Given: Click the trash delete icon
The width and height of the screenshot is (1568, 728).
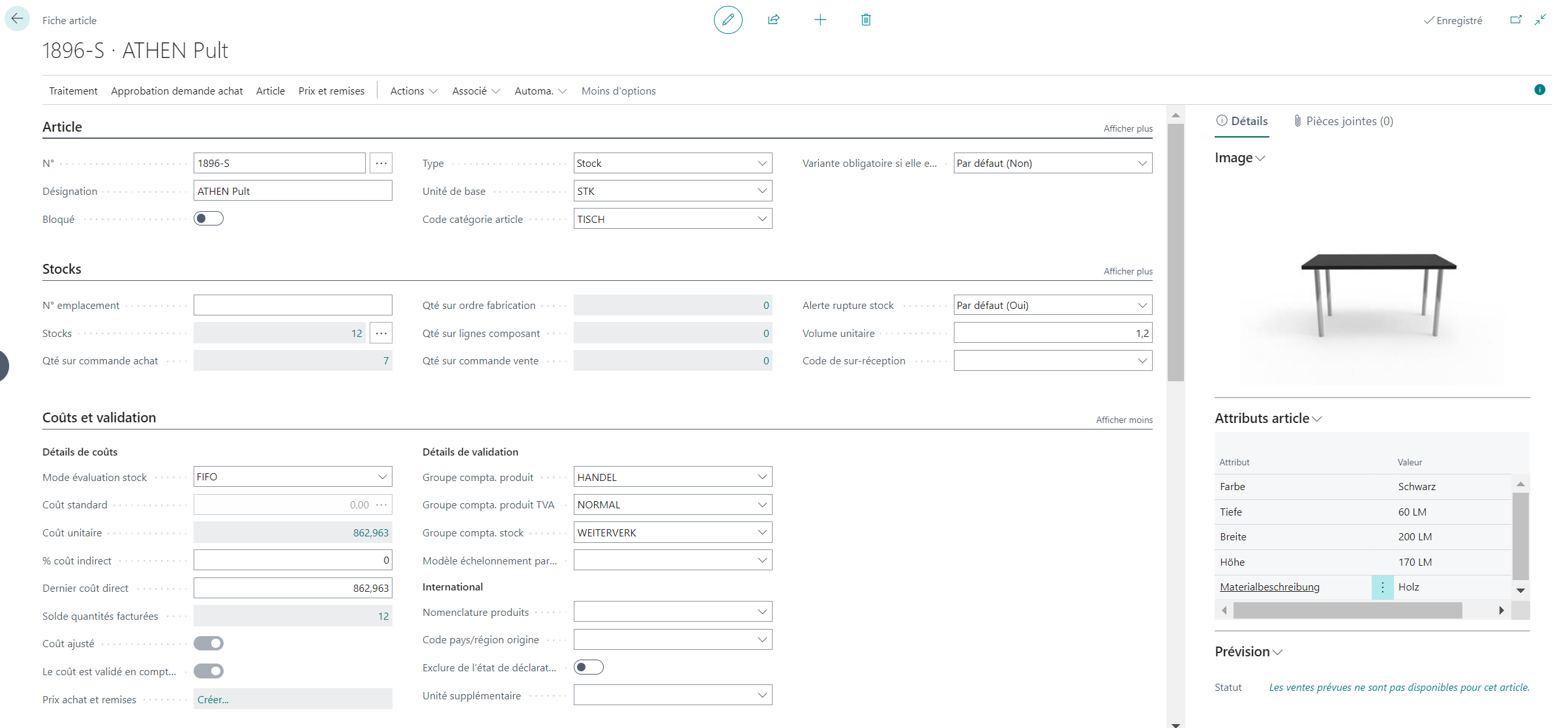Looking at the screenshot, I should (866, 20).
